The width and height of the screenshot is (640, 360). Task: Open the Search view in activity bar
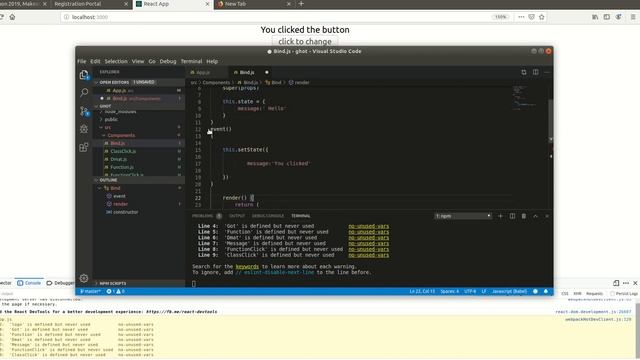[x=84, y=93]
